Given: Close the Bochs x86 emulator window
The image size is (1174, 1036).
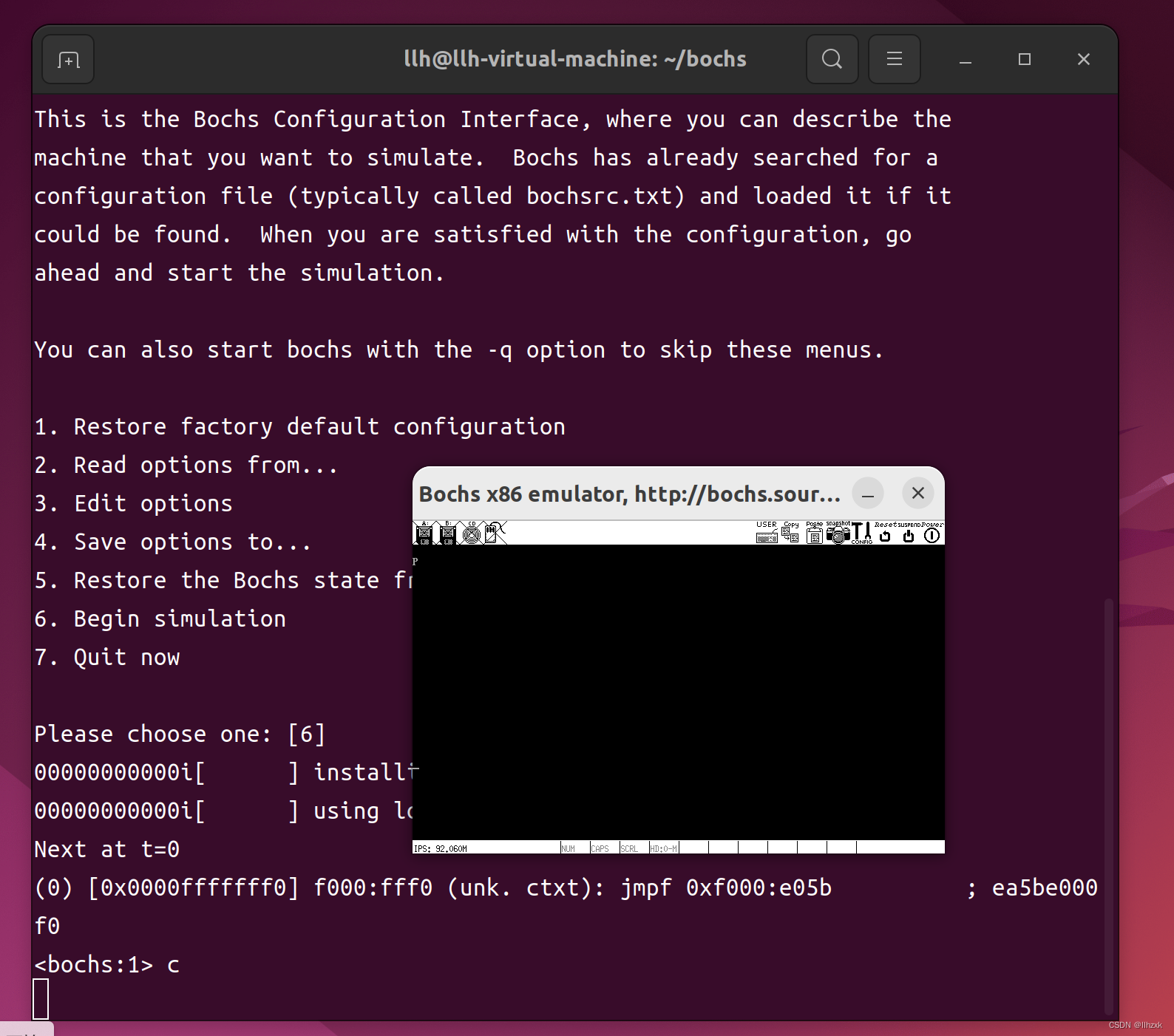Looking at the screenshot, I should (x=918, y=493).
